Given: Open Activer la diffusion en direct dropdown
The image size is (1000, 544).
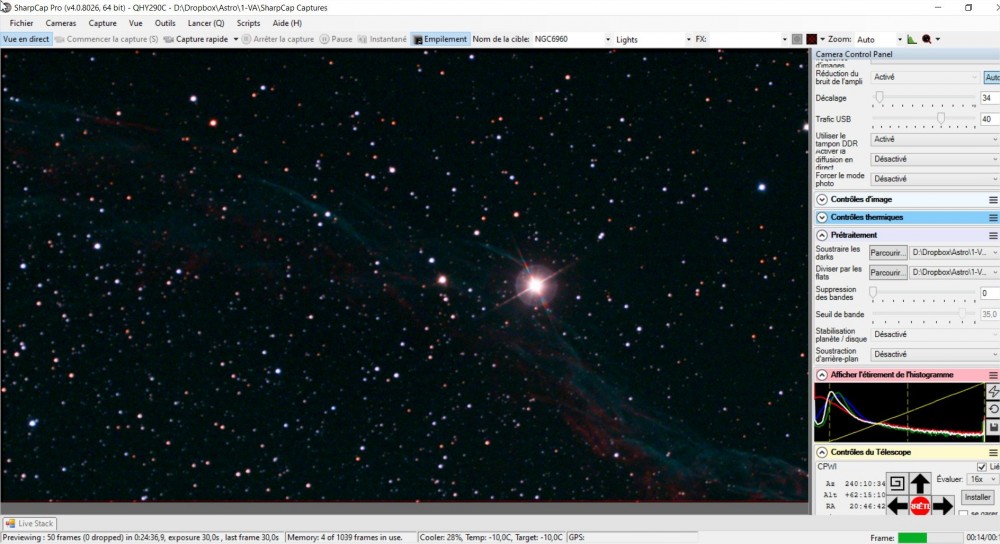Looking at the screenshot, I should [x=935, y=159].
